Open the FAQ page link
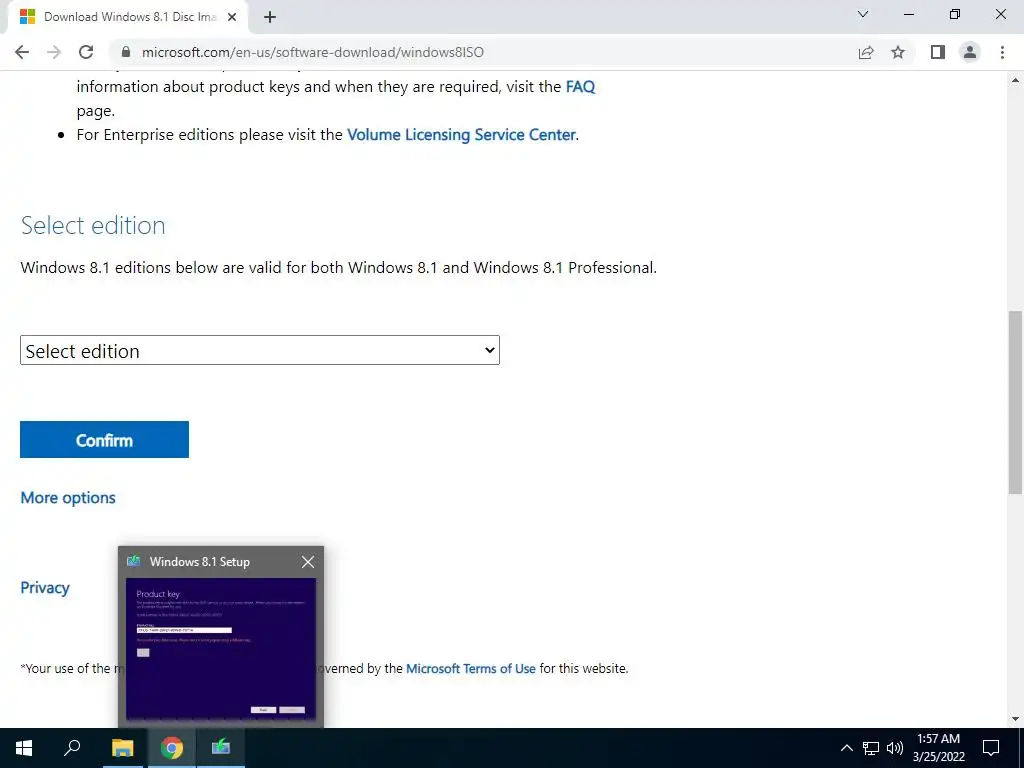The height and width of the screenshot is (768, 1024). 580,87
